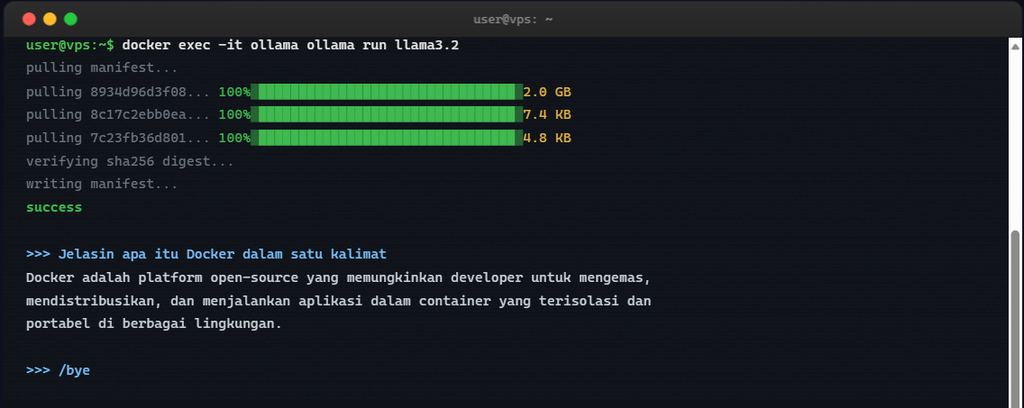Click the '100%' label on the 2.0 GB row

click(234, 91)
